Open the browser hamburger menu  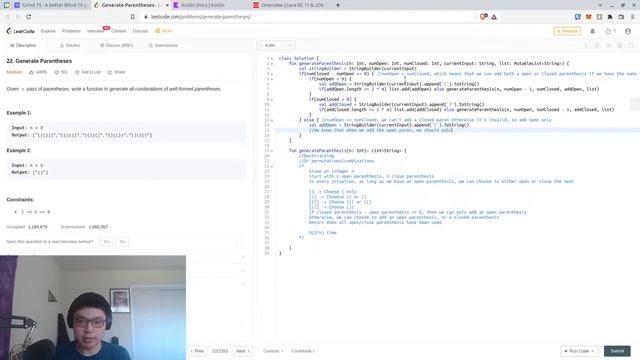632,17
